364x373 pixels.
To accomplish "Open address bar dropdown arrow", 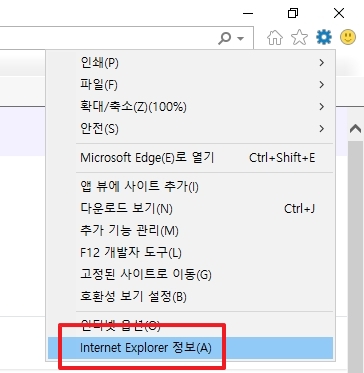I will click(x=240, y=39).
